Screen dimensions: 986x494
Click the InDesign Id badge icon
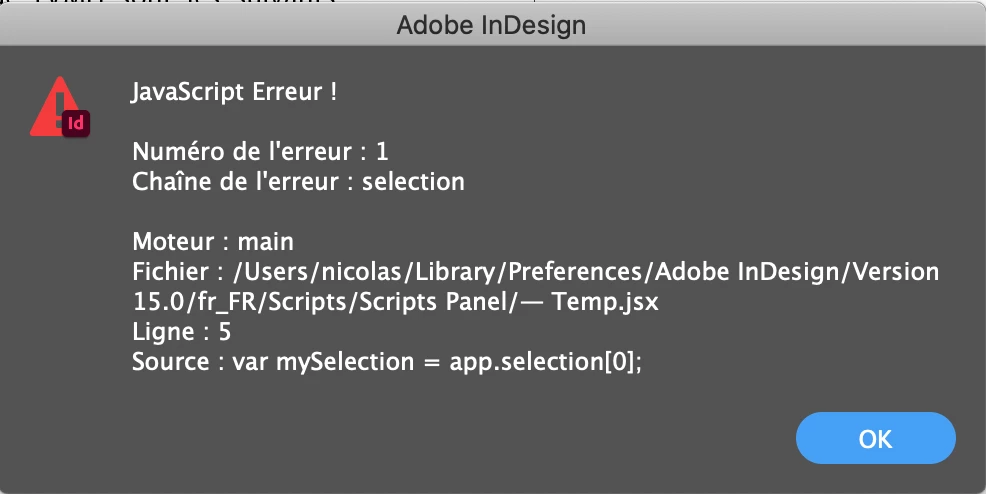click(x=76, y=123)
